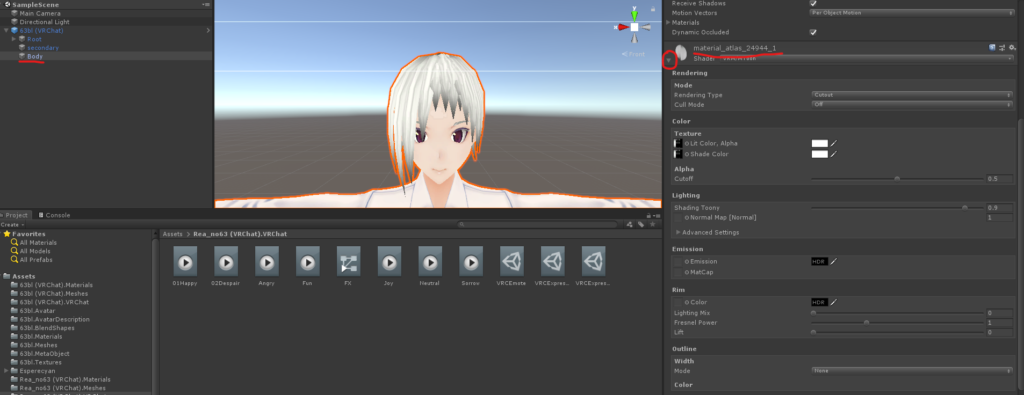1024x395 pixels.
Task: Select the Neutral animation clip asset
Action: [430, 262]
